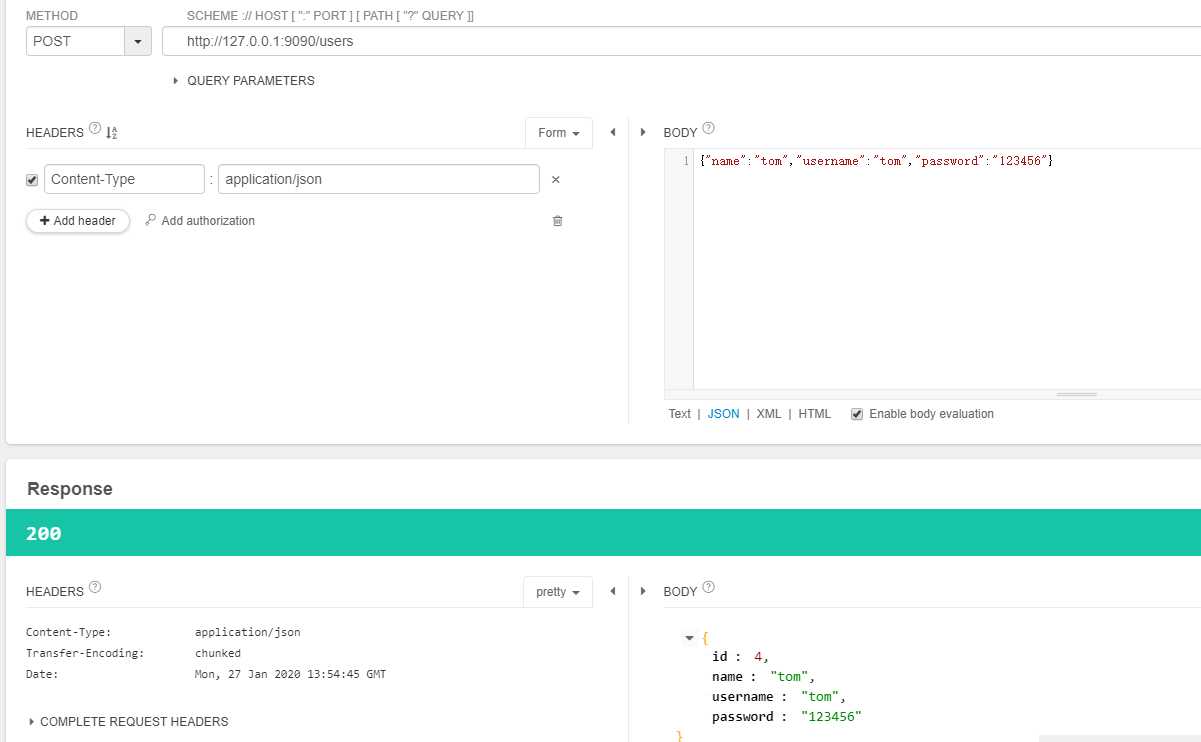1201x742 pixels.
Task: Click the 200 status code text
Action: [44, 534]
